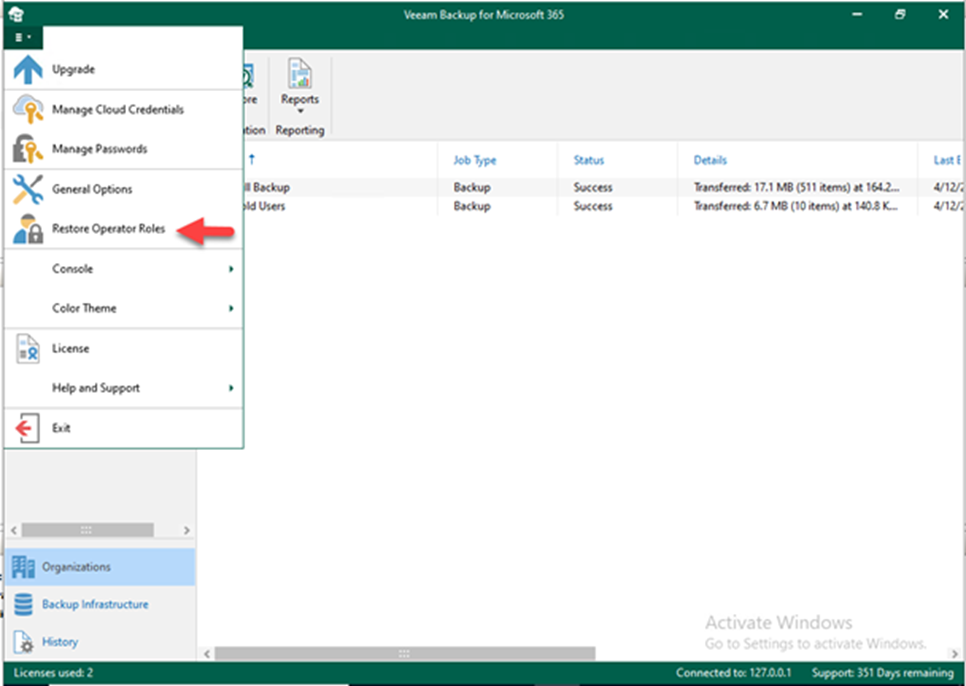
Task: Click navigation pane scroll right arrow
Action: (x=187, y=530)
